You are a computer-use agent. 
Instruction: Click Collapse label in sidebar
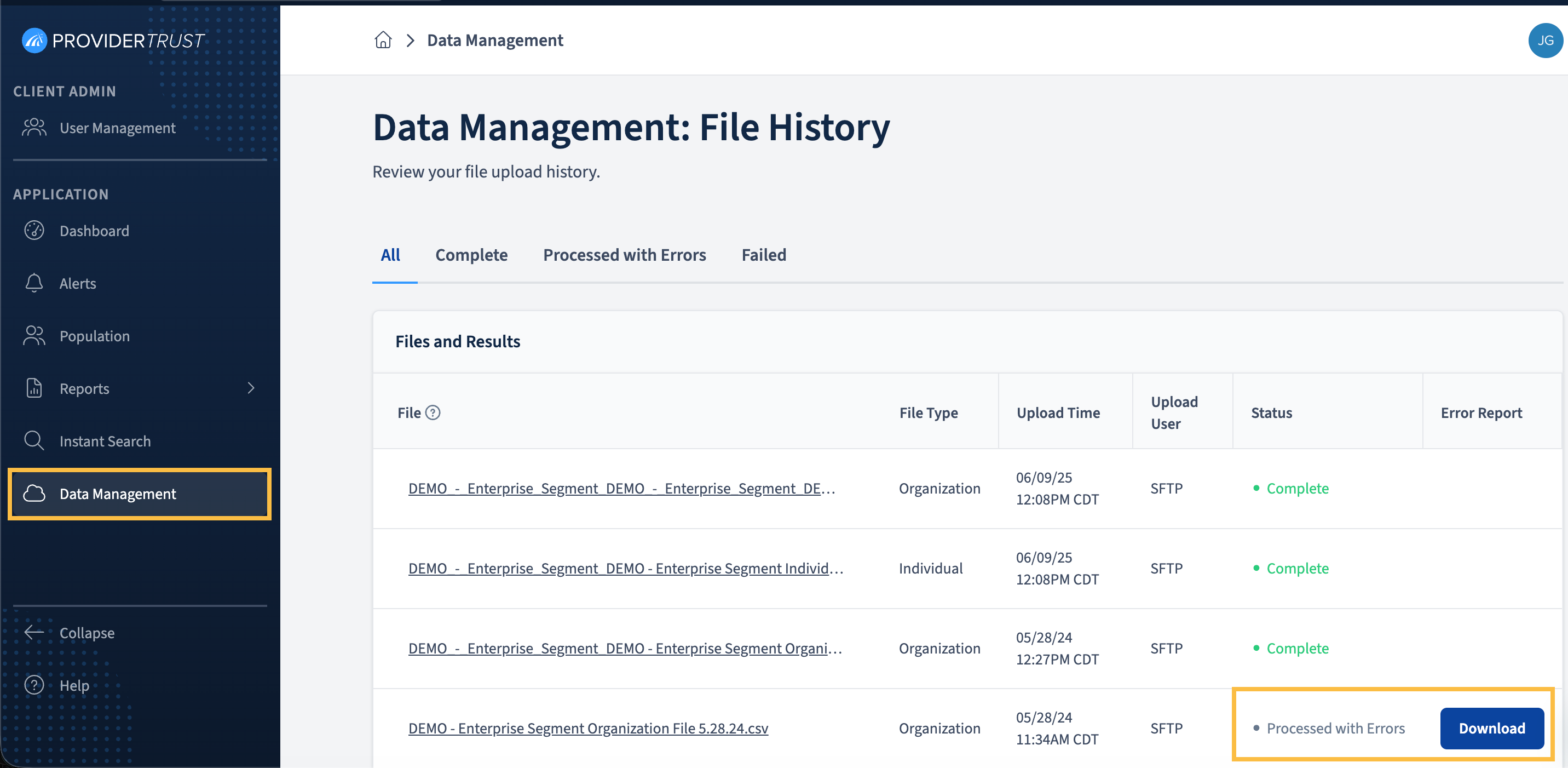pos(87,633)
